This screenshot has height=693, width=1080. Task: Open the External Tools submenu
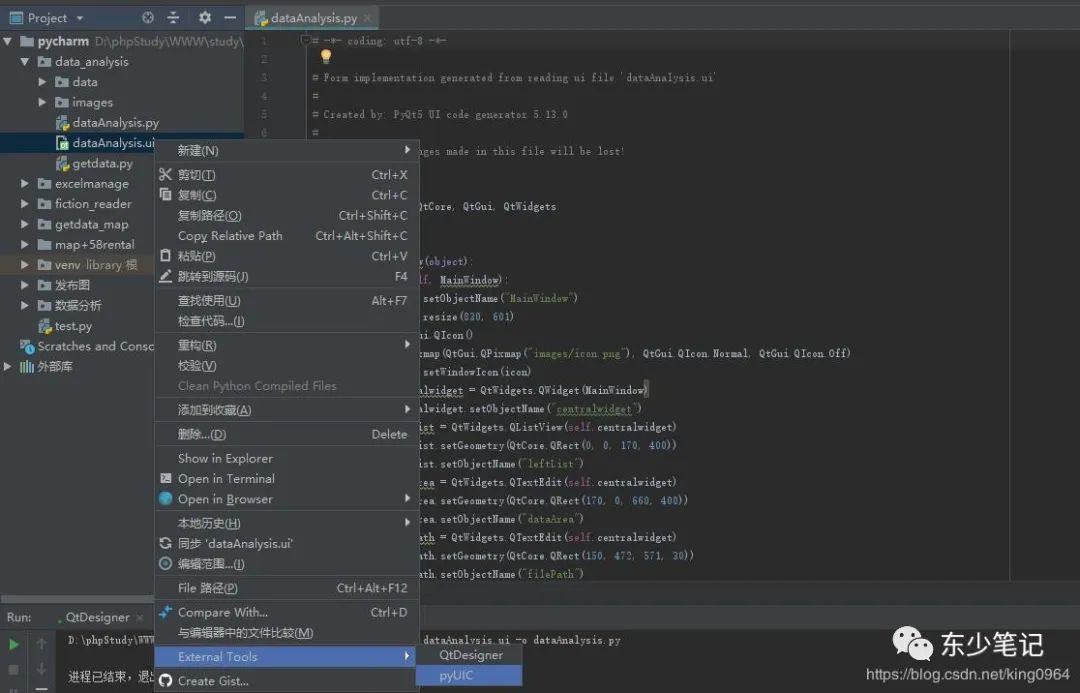tap(287, 656)
